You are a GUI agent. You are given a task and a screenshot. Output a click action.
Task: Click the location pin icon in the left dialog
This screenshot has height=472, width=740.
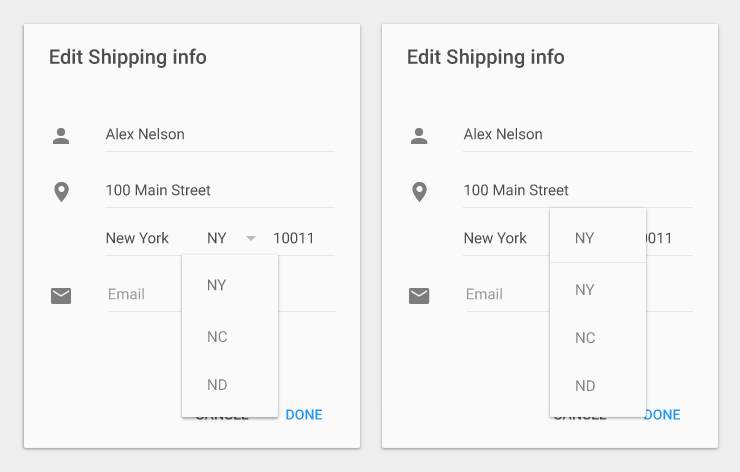[x=61, y=191]
